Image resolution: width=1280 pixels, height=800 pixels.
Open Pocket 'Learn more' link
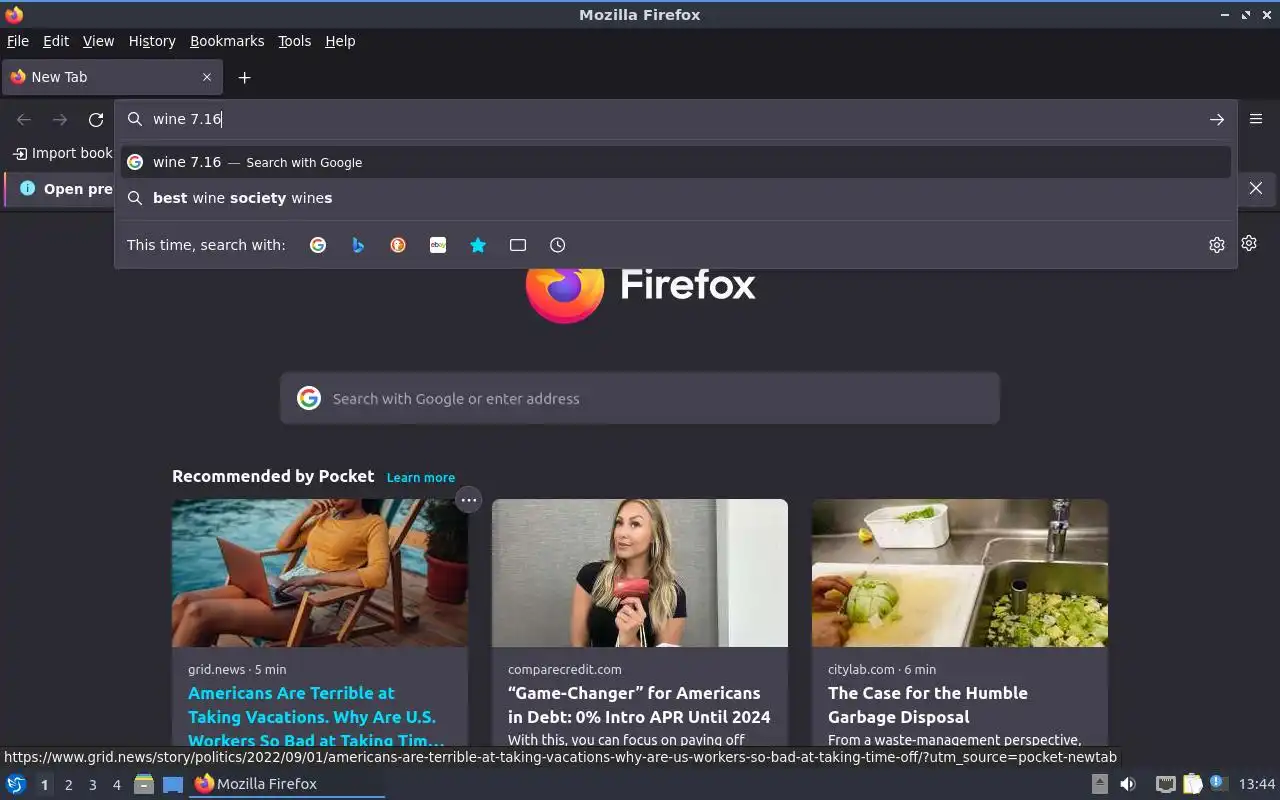point(421,477)
